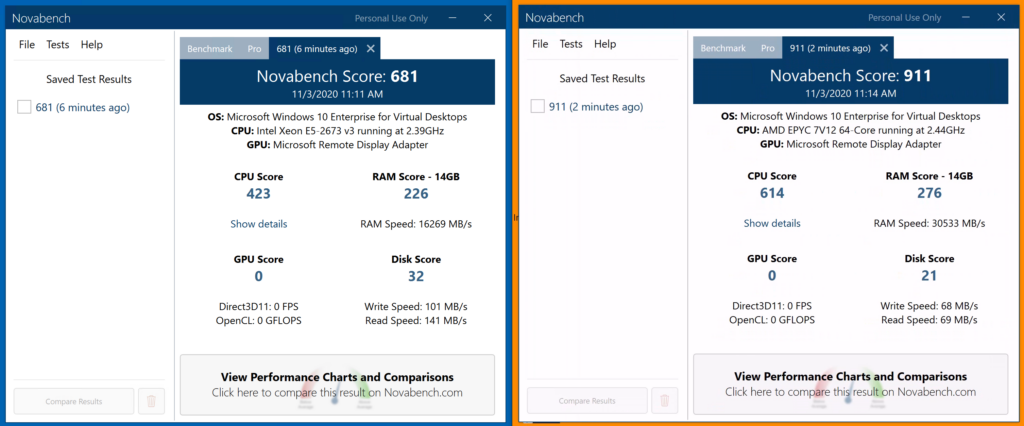View Performance Charts in left window
The image size is (1024, 426).
(x=337, y=385)
